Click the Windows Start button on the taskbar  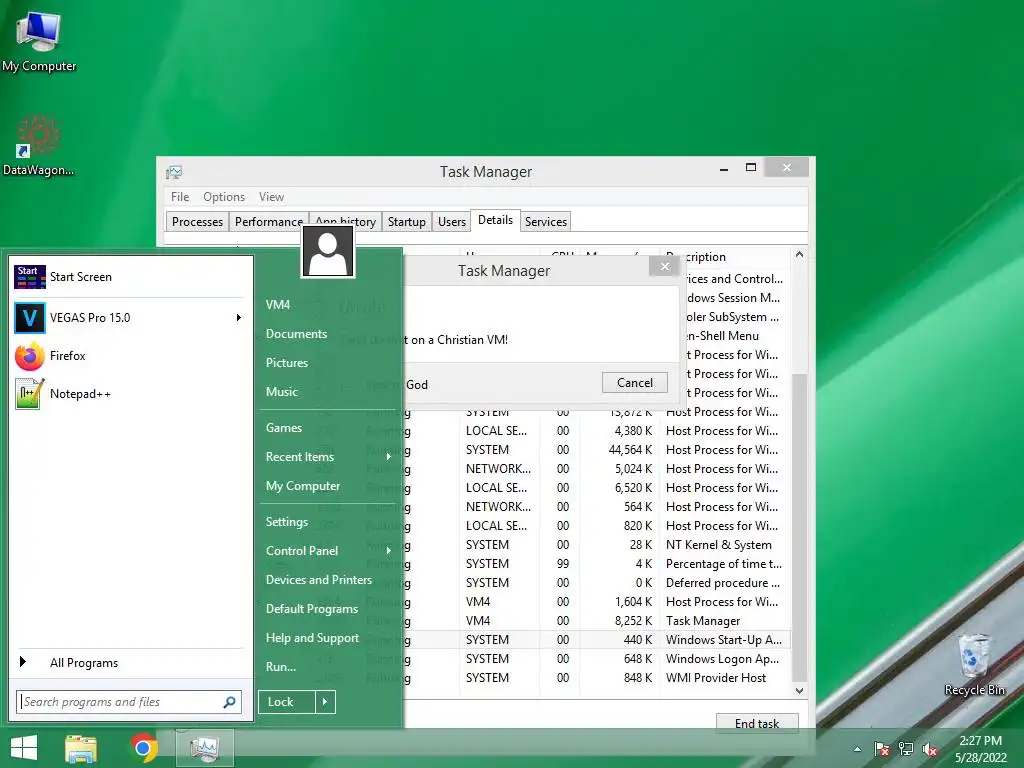24,748
